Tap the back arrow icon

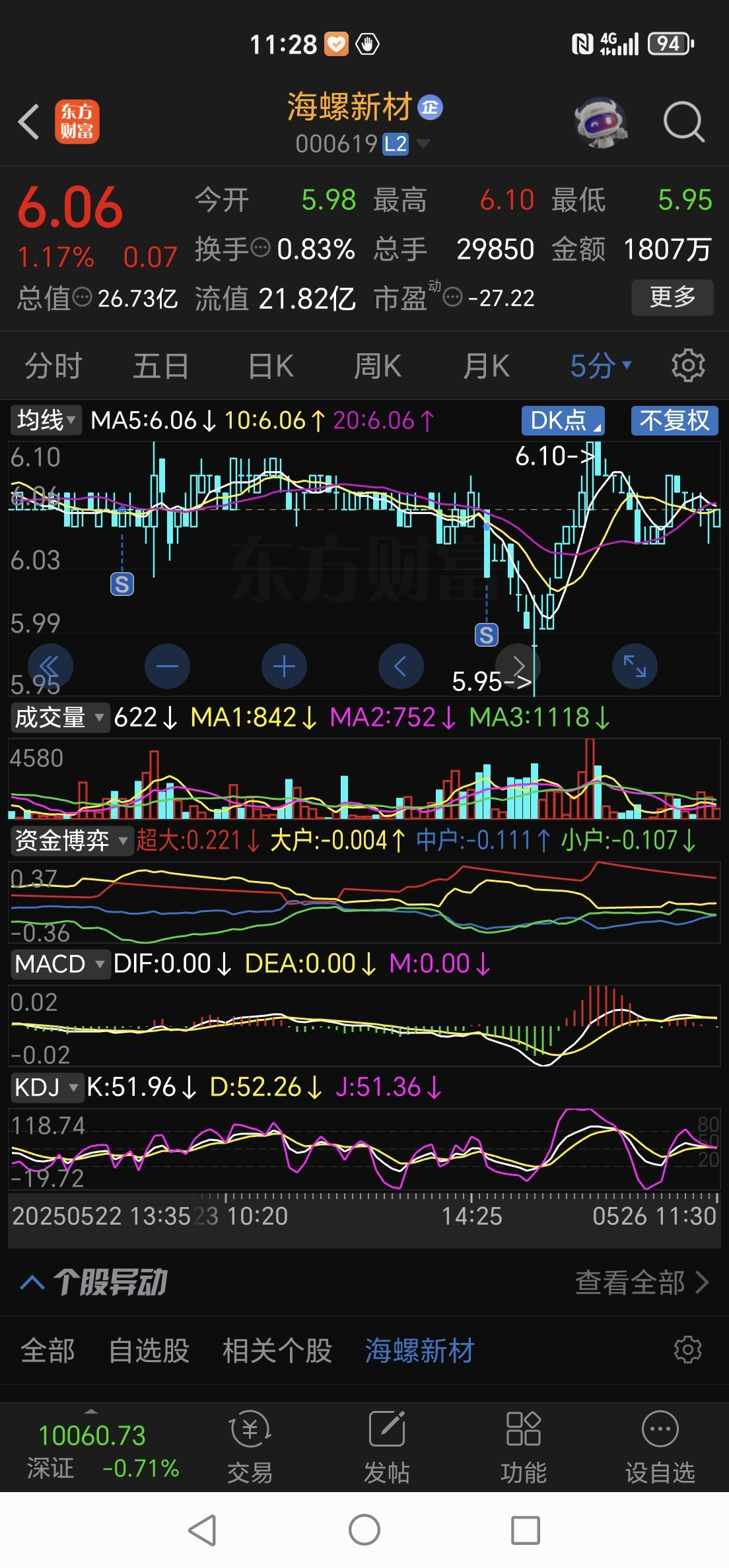[x=28, y=122]
